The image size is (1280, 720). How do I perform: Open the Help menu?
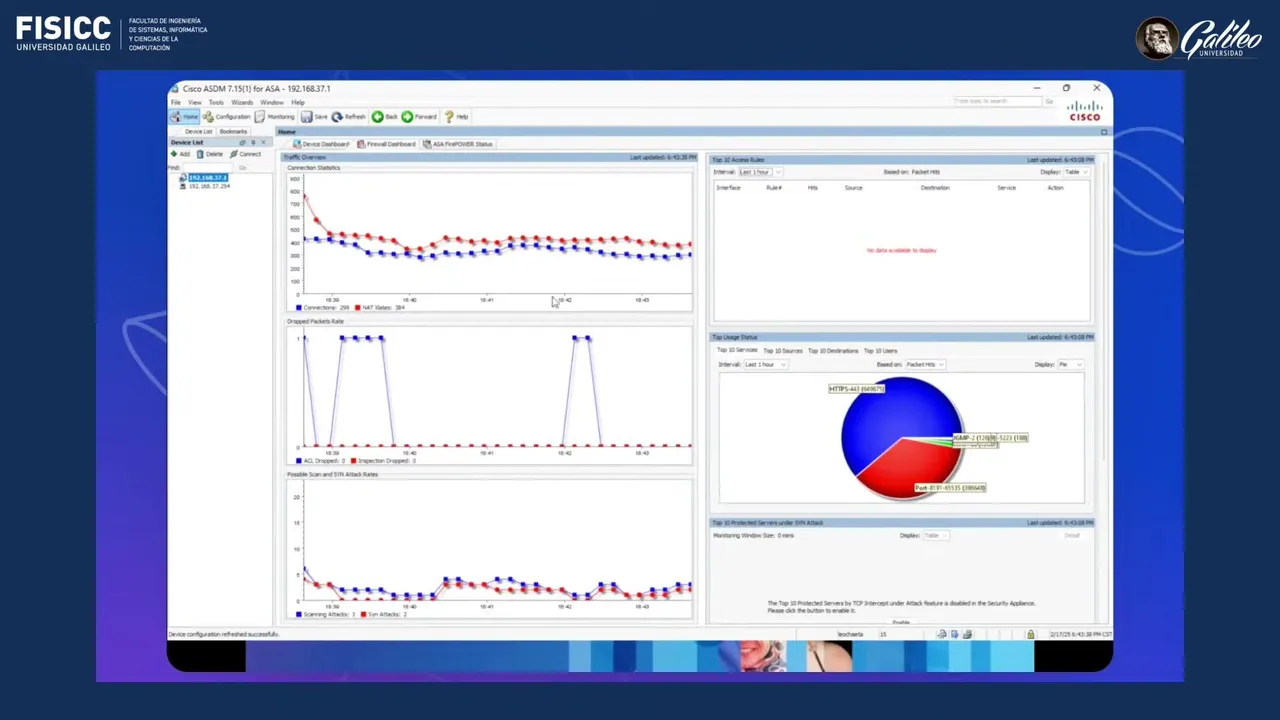point(298,102)
